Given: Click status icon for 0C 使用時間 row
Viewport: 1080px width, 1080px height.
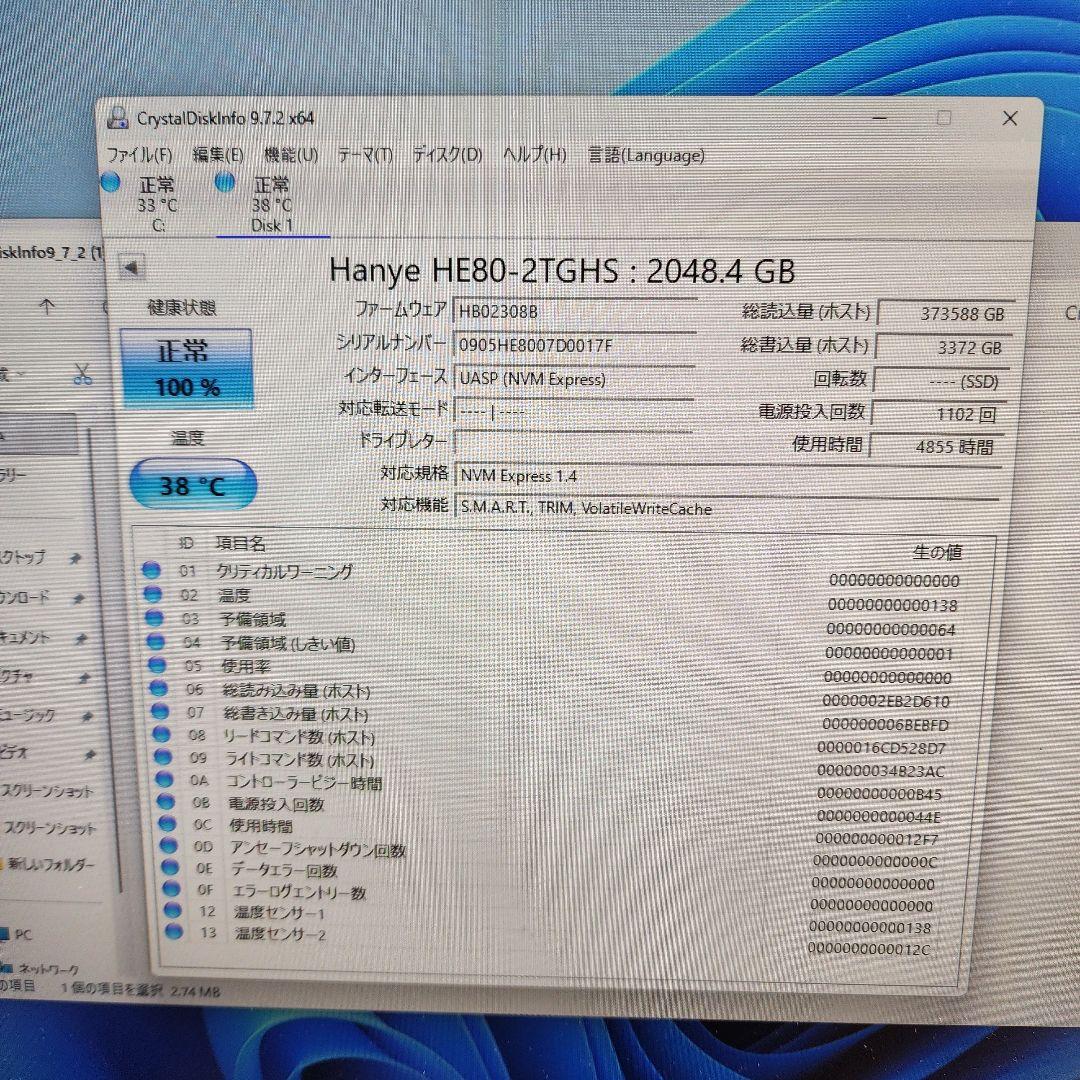Looking at the screenshot, I should tap(167, 823).
